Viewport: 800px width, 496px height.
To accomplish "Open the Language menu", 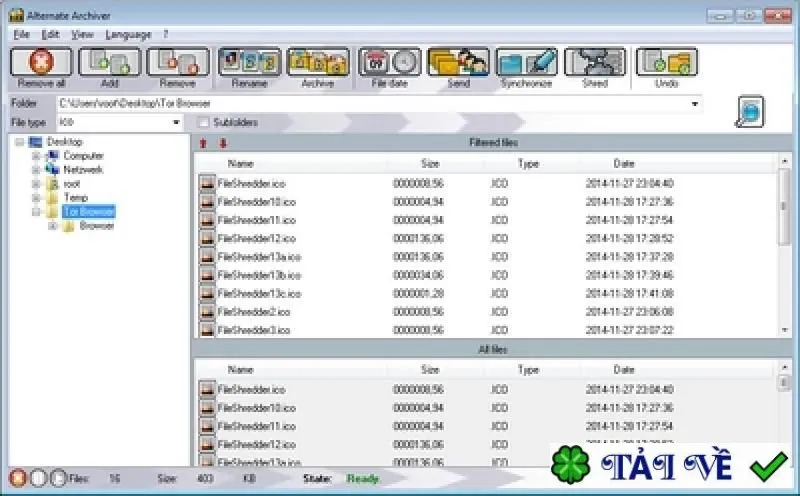I will click(x=128, y=34).
